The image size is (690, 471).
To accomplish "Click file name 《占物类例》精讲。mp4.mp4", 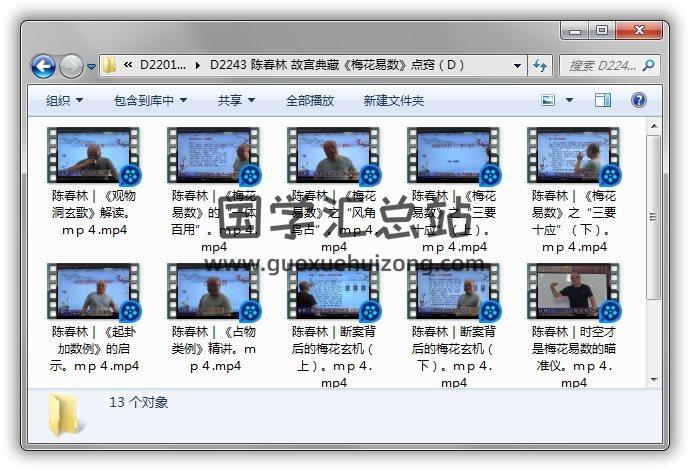I will tap(214, 349).
